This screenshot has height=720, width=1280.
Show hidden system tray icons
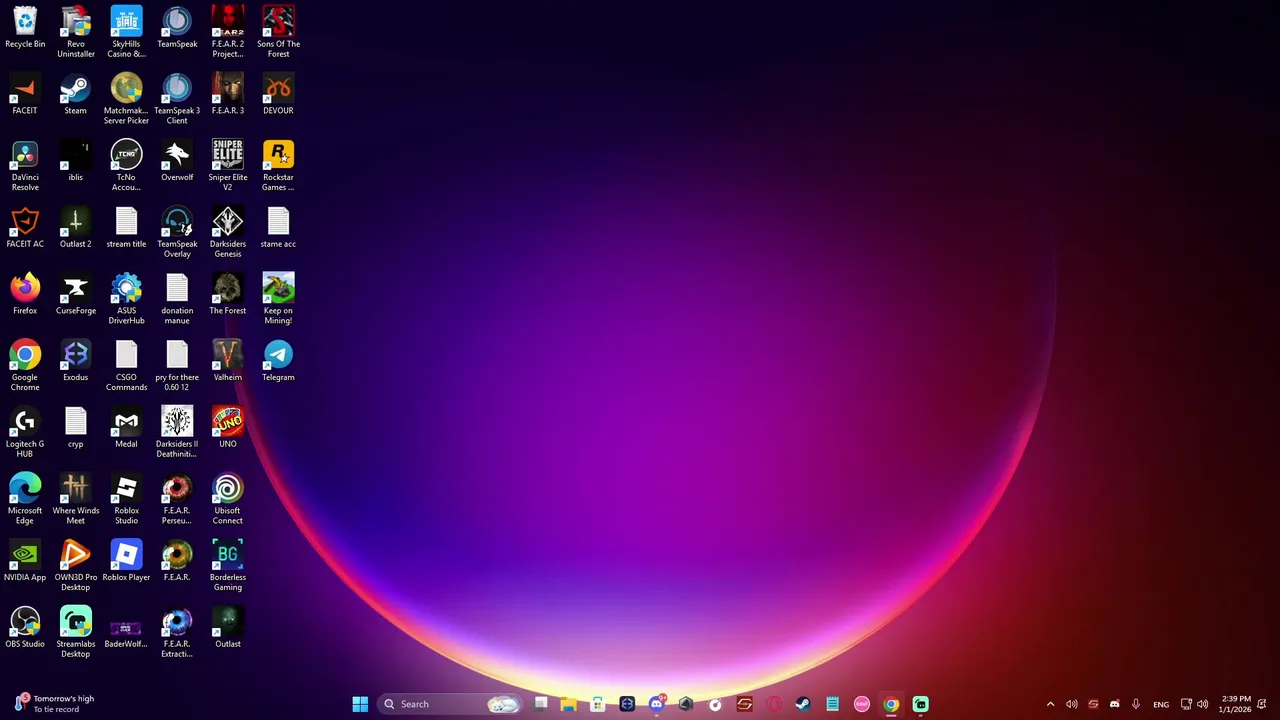tap(1050, 704)
